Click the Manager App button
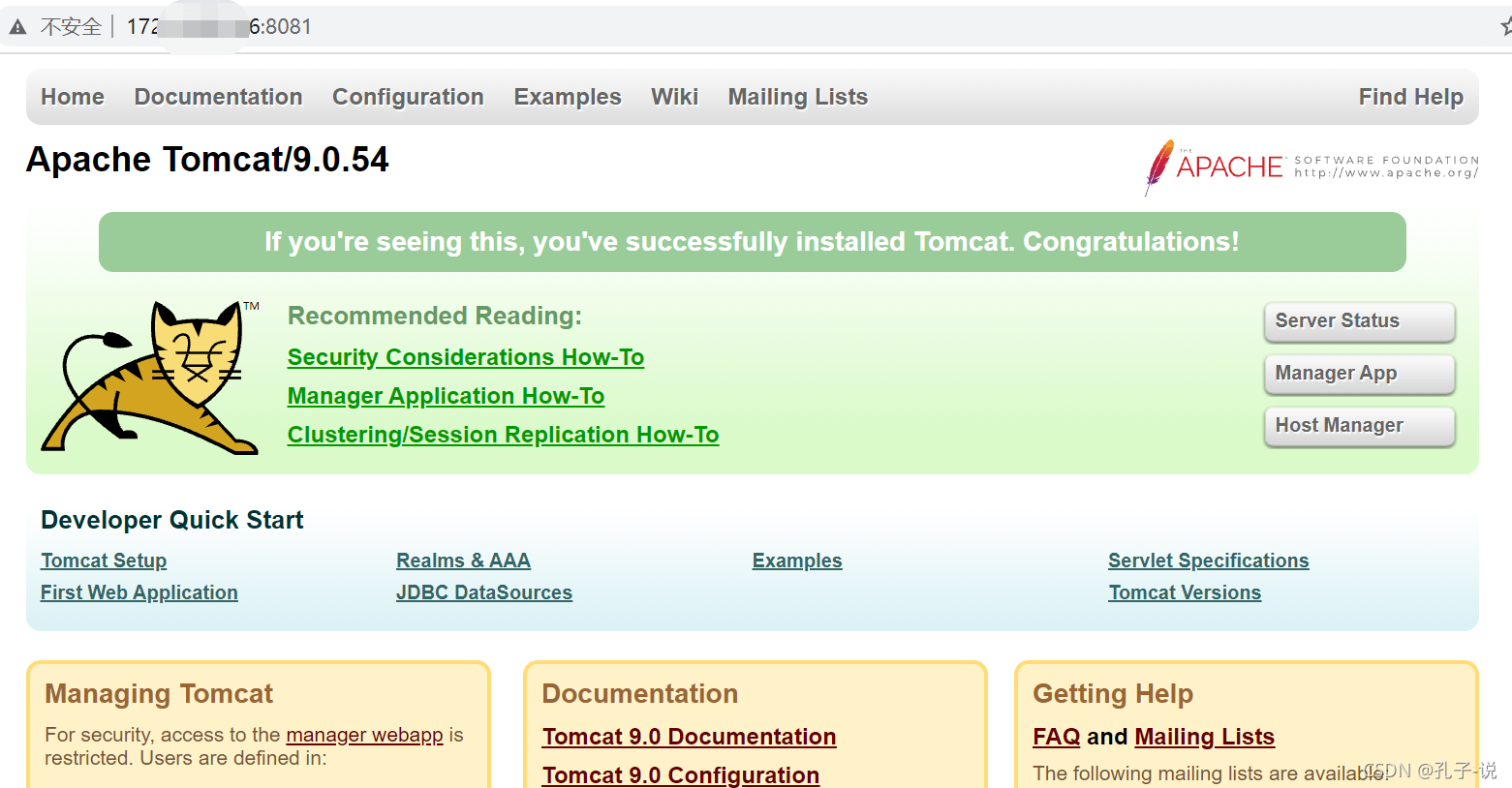Screen dimensions: 1512x788 coord(1360,374)
